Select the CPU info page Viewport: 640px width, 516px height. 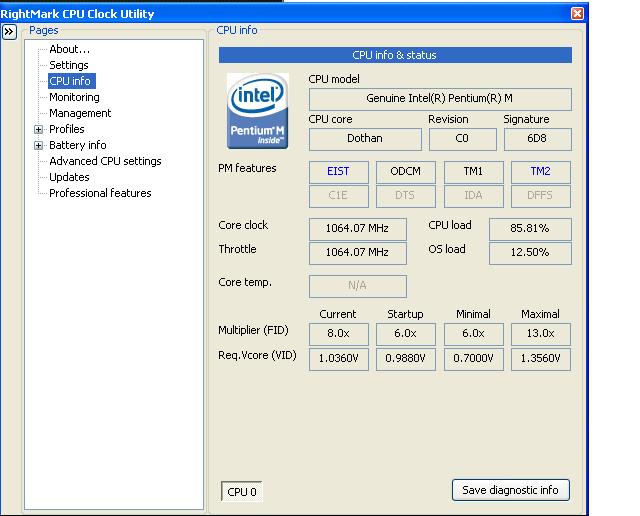click(72, 81)
